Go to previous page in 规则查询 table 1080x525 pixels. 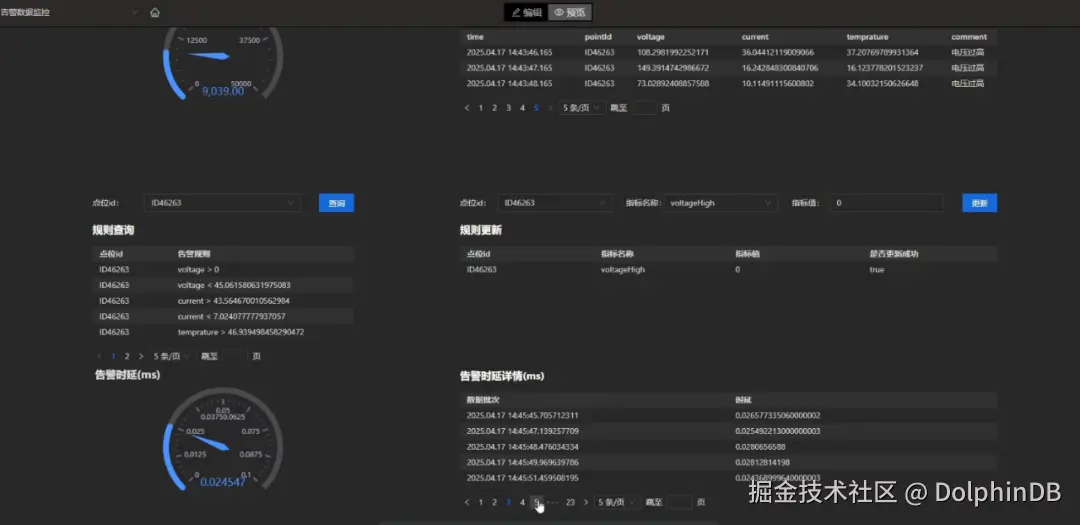99,356
